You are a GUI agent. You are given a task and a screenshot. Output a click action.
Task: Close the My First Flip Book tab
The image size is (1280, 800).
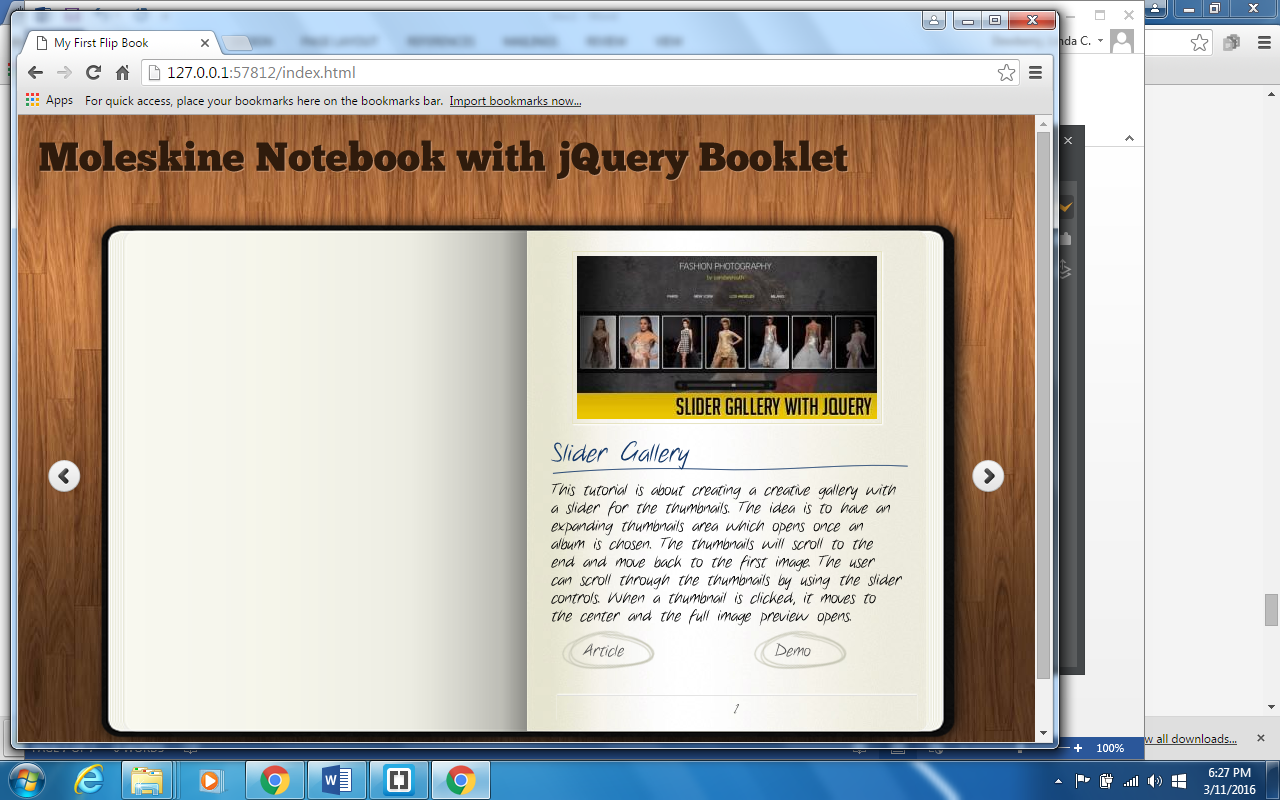point(205,43)
